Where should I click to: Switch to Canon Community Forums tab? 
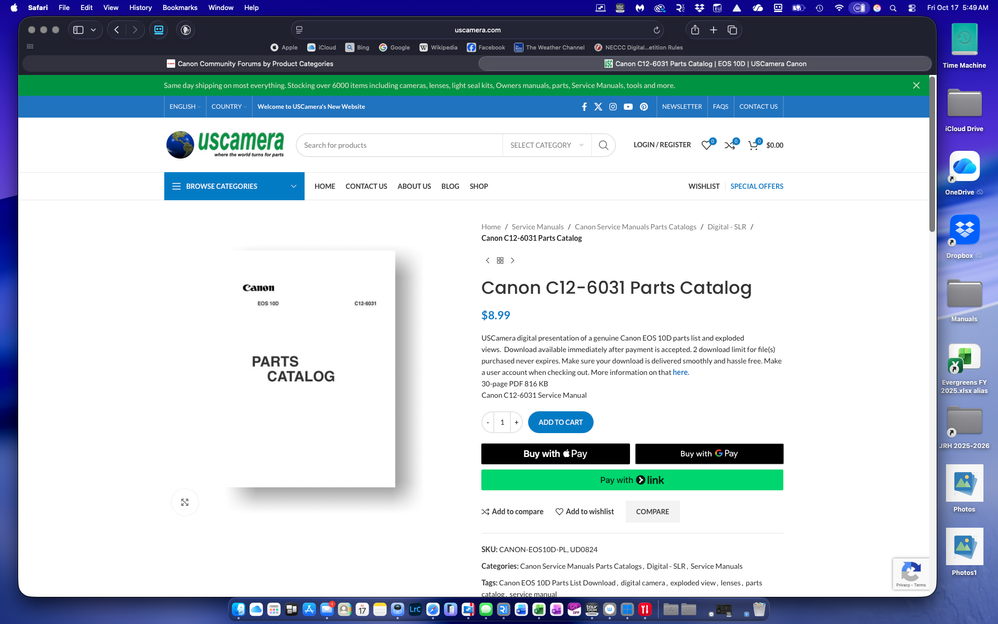(x=249, y=64)
